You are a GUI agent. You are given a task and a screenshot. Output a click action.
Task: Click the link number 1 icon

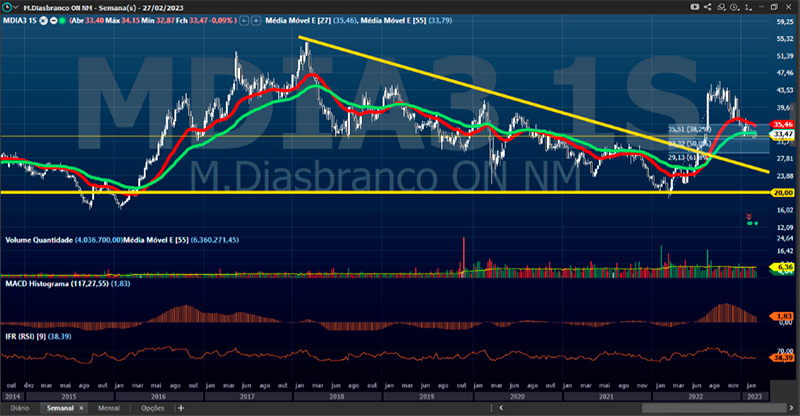747,7
